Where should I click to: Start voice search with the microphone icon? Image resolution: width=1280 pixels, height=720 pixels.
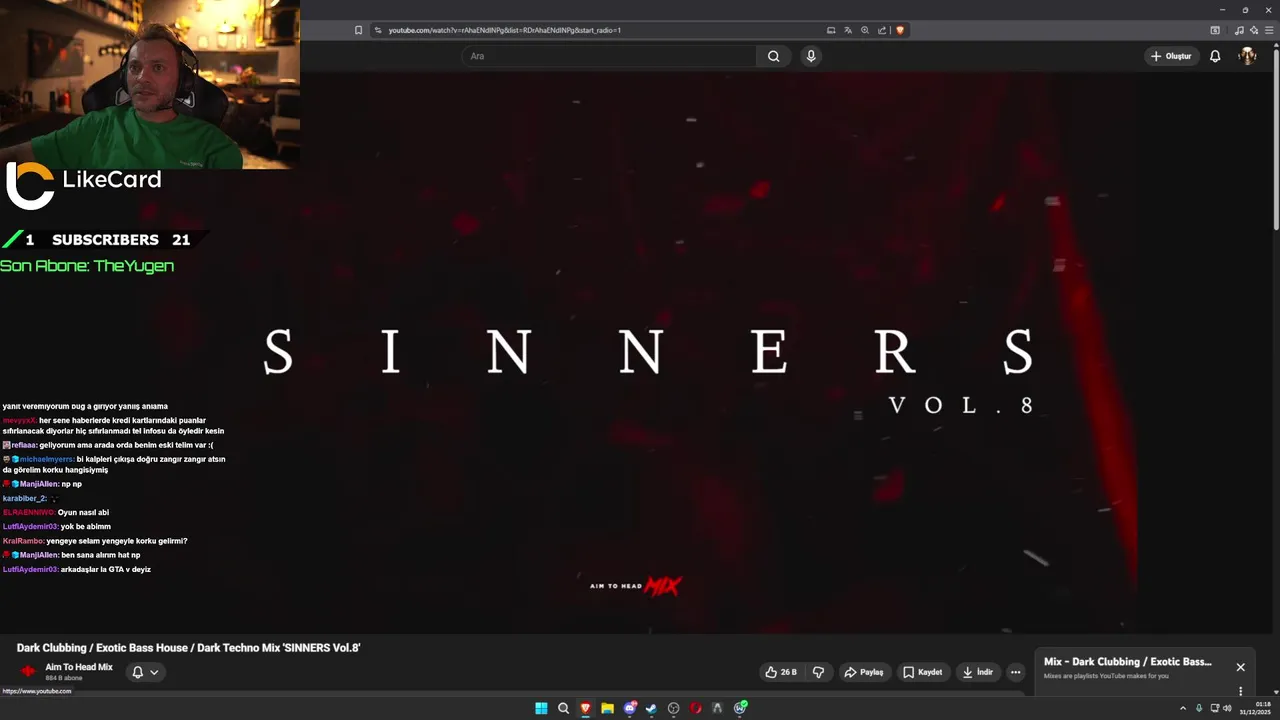tap(811, 56)
